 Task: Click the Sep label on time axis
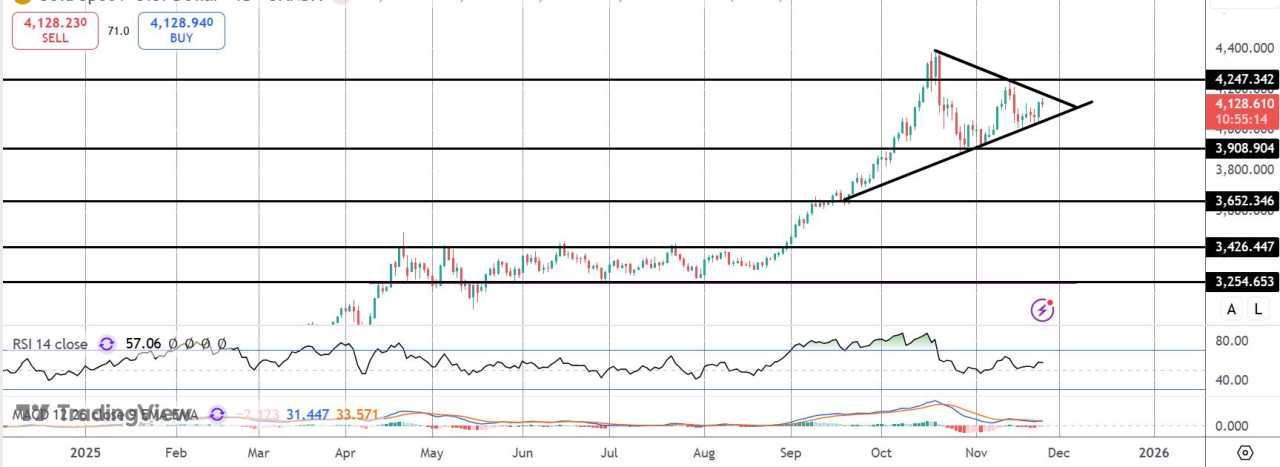click(789, 452)
